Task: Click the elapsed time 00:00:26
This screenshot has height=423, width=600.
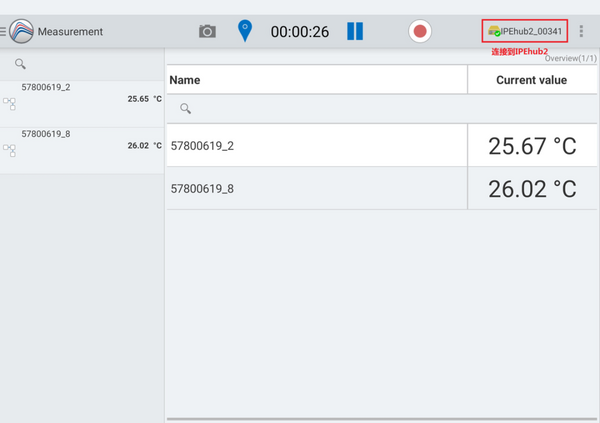Action: coord(300,32)
